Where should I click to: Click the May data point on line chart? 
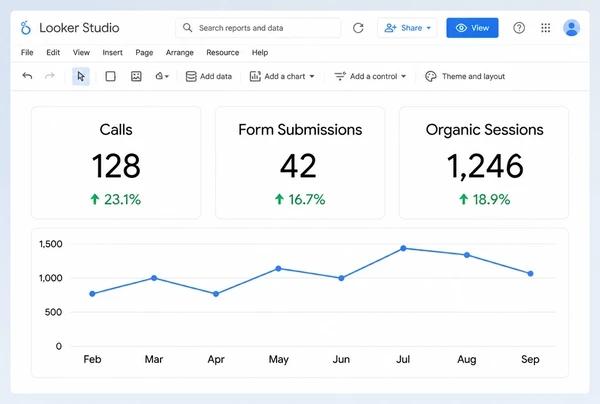click(279, 269)
